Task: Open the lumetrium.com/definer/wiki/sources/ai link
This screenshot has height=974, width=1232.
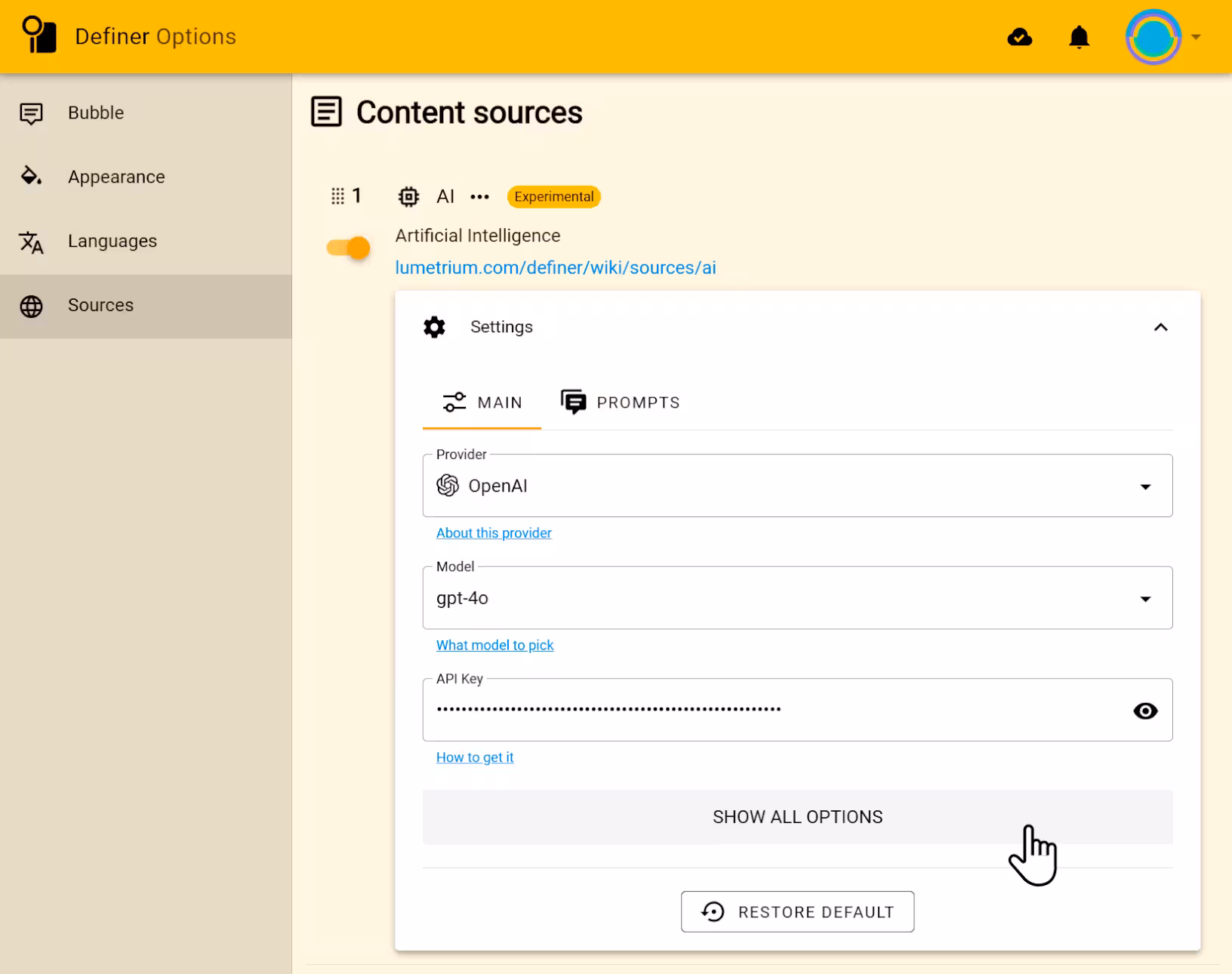Action: pyautogui.click(x=556, y=267)
